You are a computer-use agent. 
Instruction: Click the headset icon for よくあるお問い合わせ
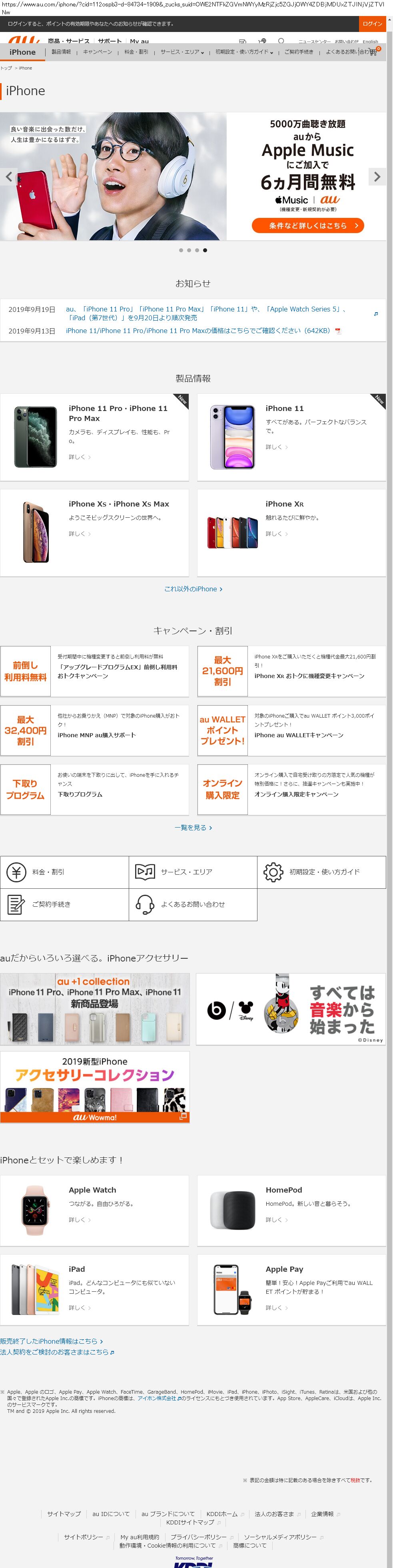tap(145, 904)
